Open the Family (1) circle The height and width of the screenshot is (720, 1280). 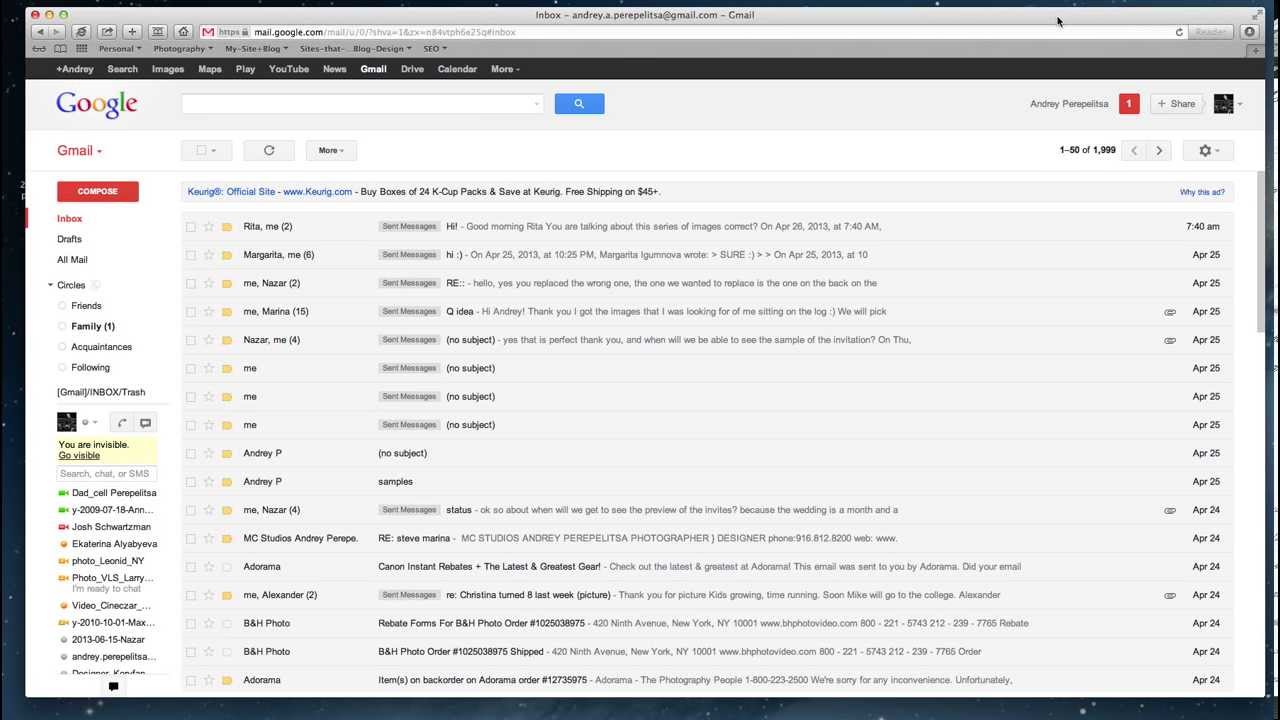click(x=93, y=326)
